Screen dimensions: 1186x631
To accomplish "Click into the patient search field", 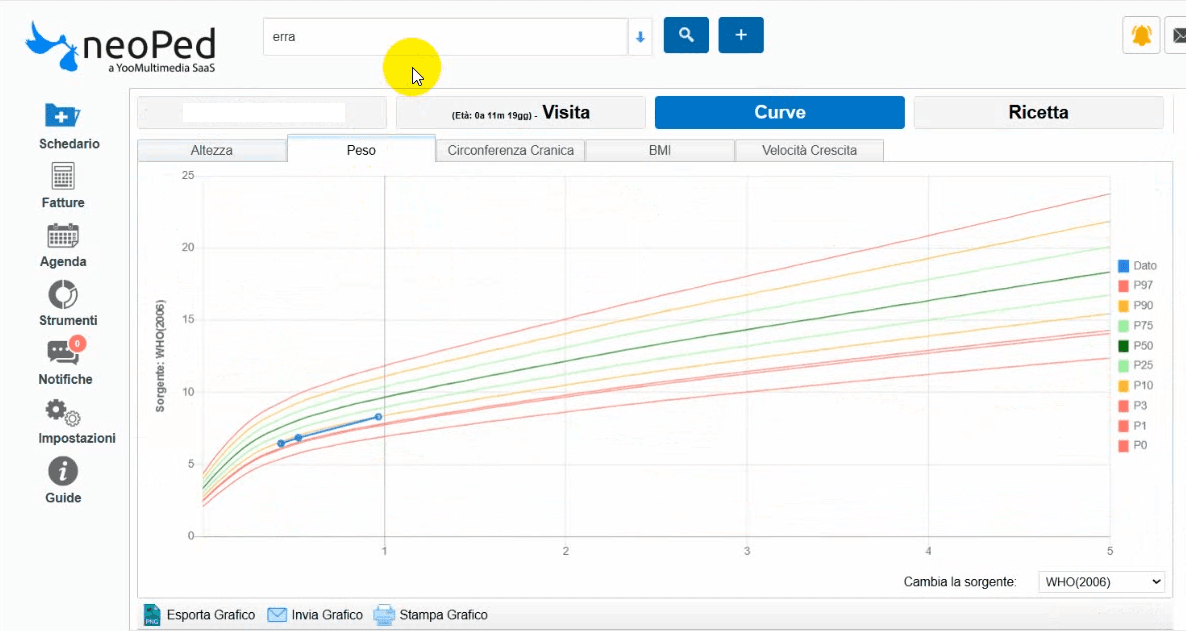I will pyautogui.click(x=444, y=37).
